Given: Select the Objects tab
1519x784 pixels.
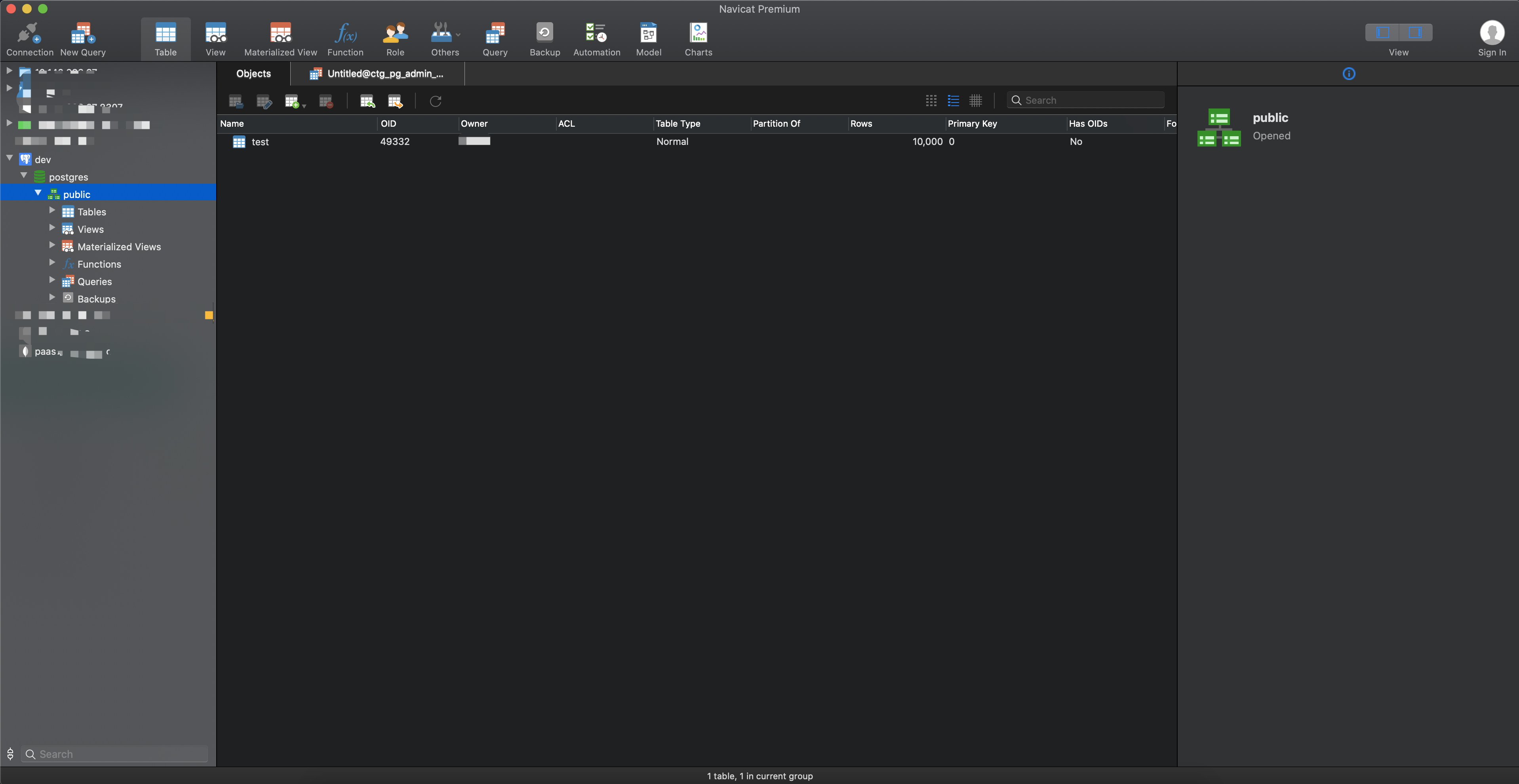Looking at the screenshot, I should 253,74.
